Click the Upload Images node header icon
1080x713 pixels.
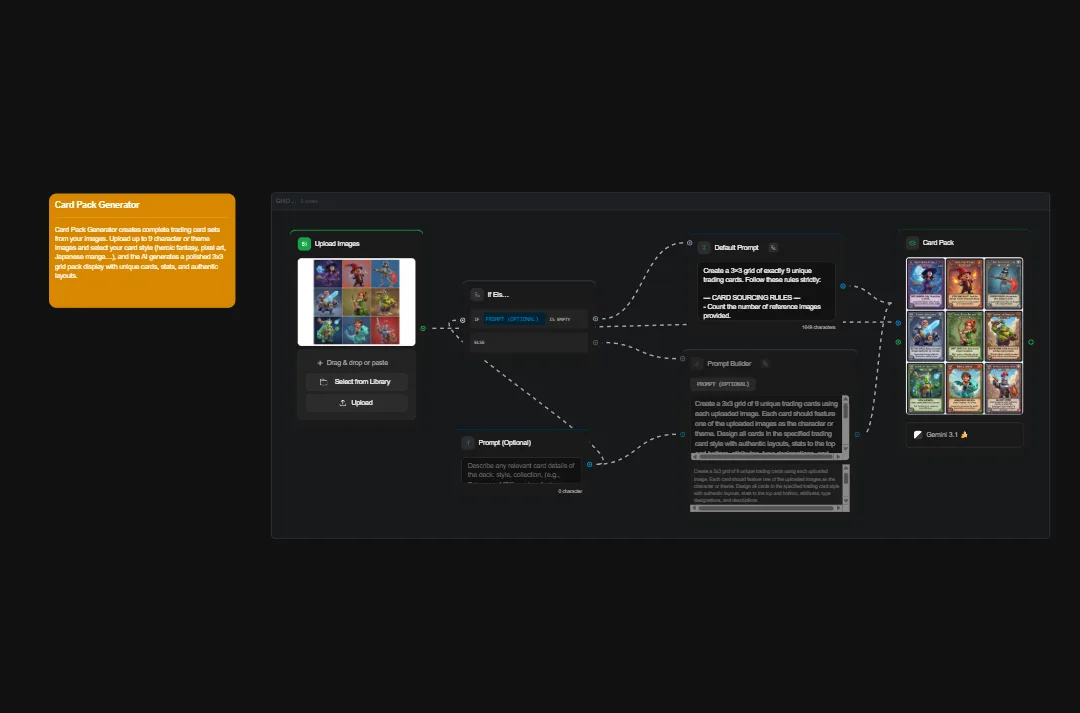[x=304, y=244]
